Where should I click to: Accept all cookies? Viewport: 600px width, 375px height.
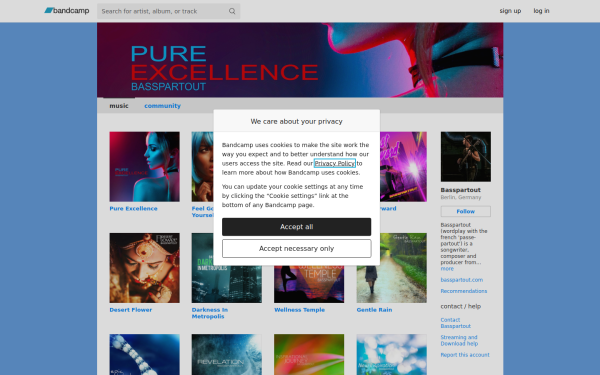297,227
